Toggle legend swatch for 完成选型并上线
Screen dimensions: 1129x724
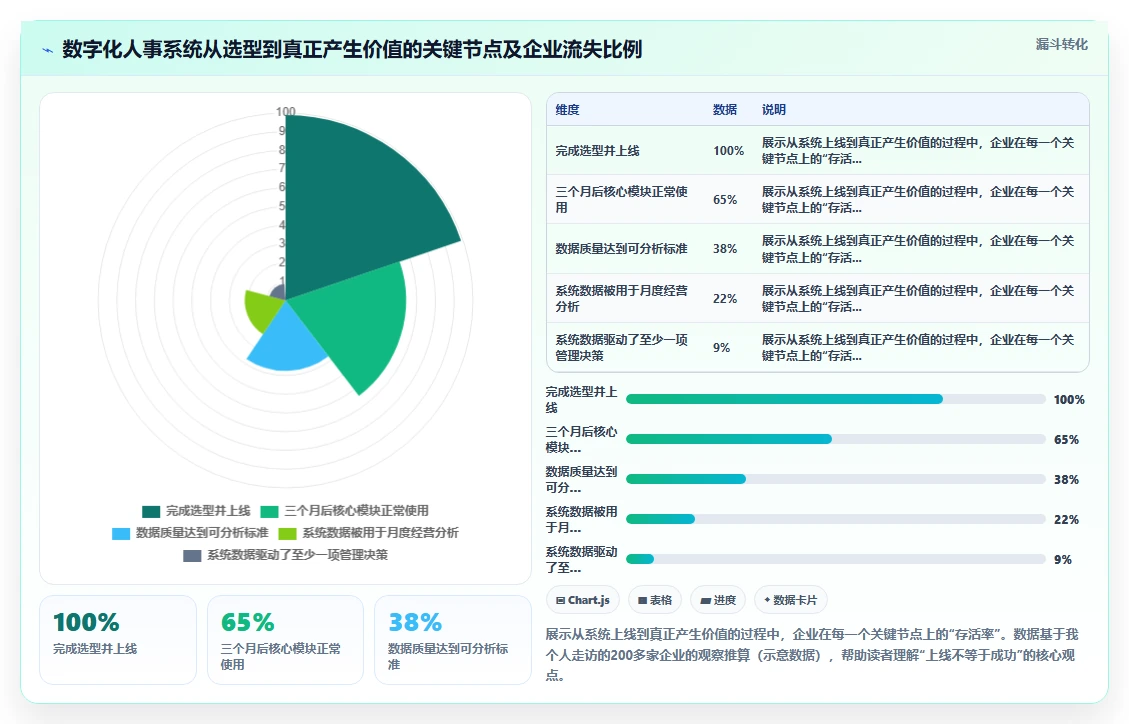[x=150, y=512]
